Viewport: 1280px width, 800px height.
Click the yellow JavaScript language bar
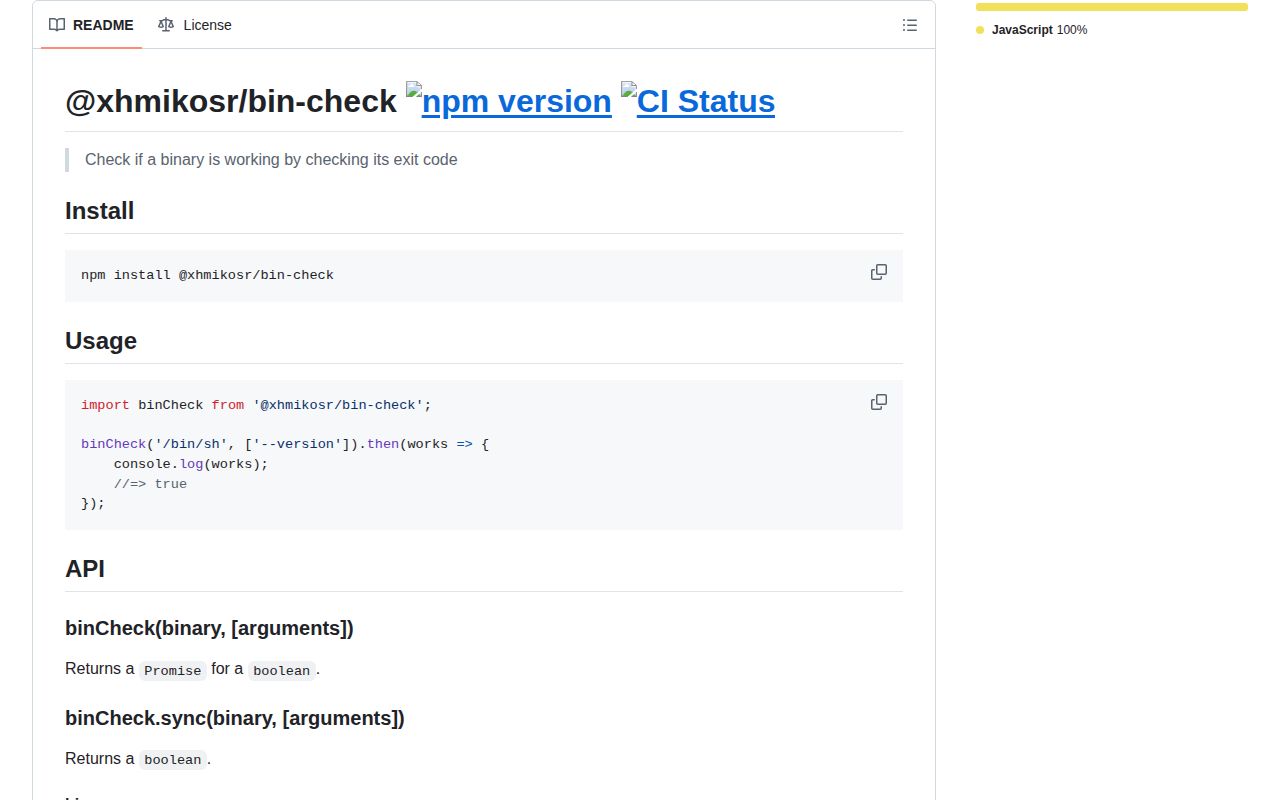click(x=1112, y=7)
